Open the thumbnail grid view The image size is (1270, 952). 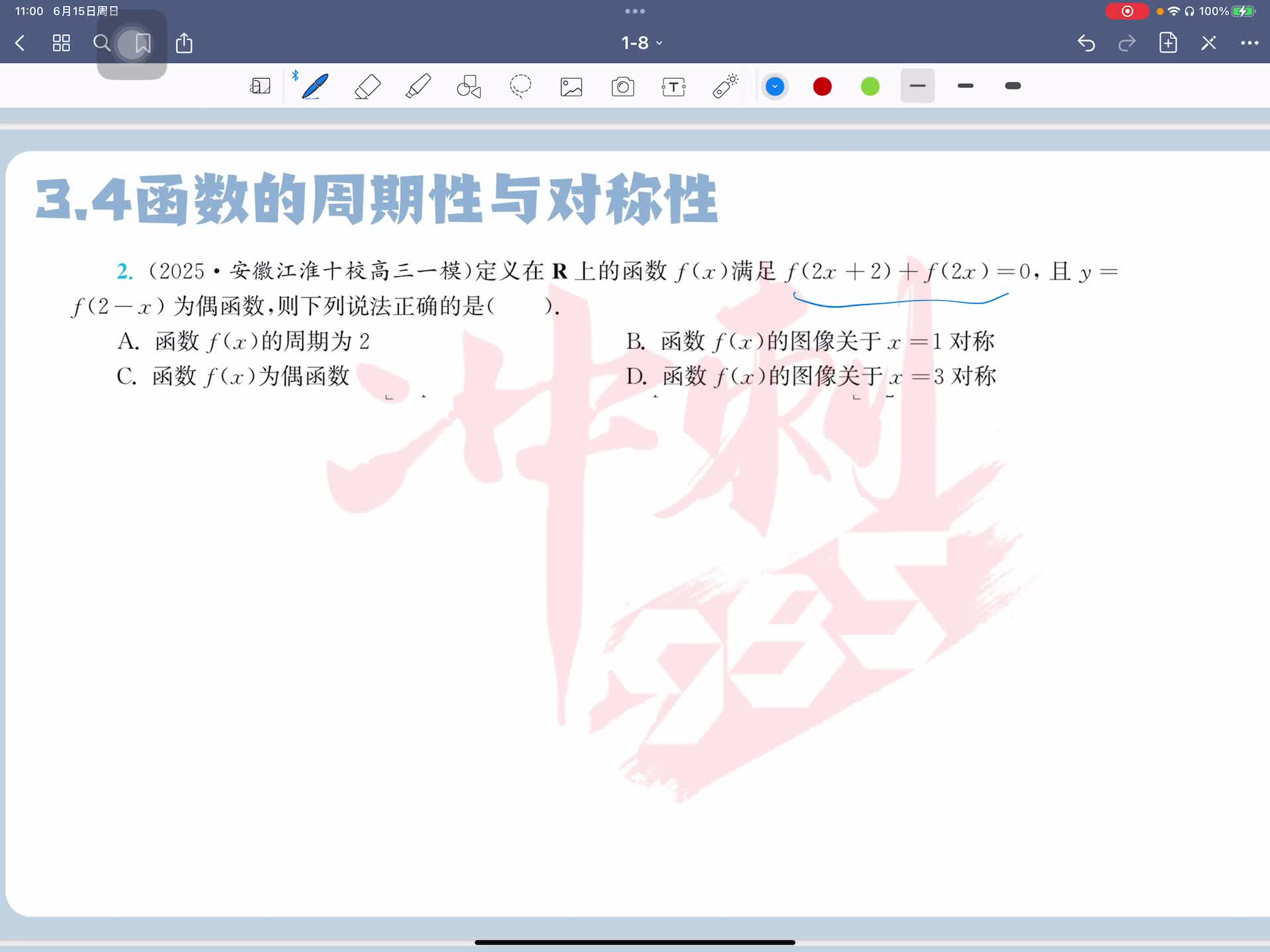[62, 44]
